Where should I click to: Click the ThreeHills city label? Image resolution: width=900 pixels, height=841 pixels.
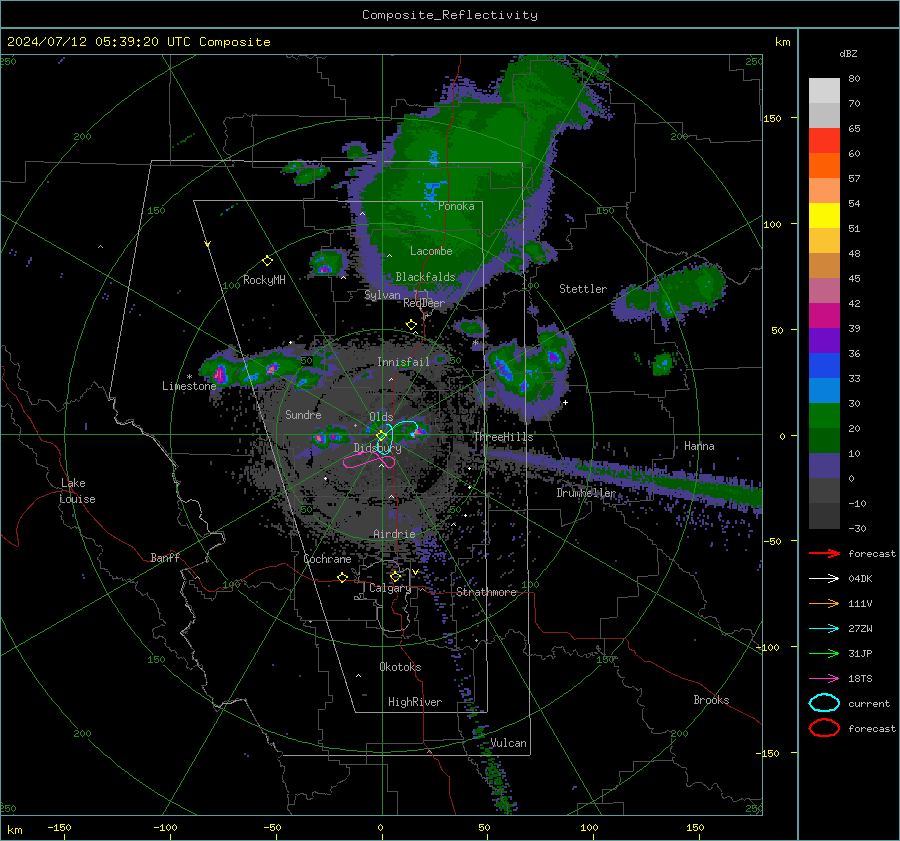(x=503, y=437)
